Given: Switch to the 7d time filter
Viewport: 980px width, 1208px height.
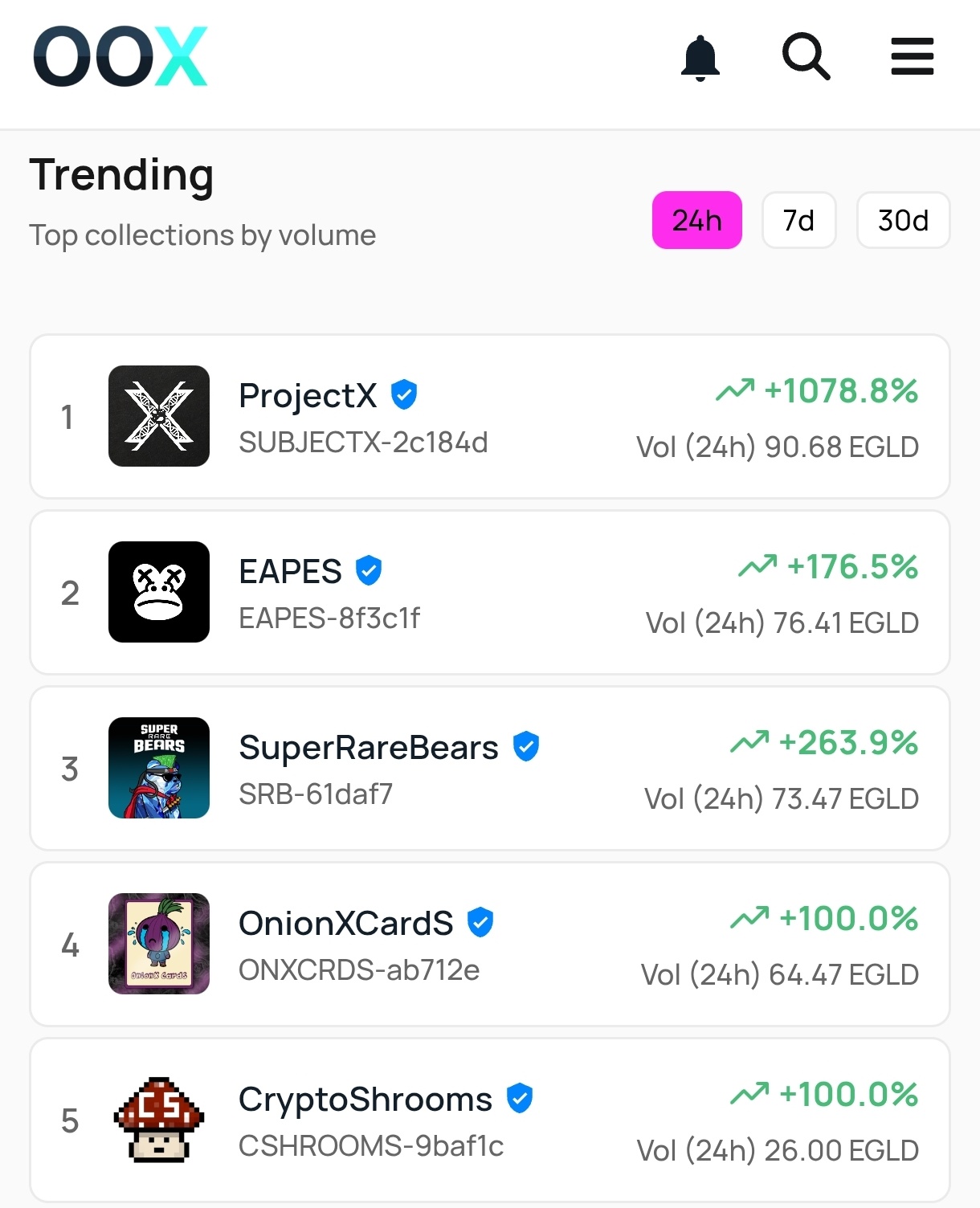Looking at the screenshot, I should point(798,220).
